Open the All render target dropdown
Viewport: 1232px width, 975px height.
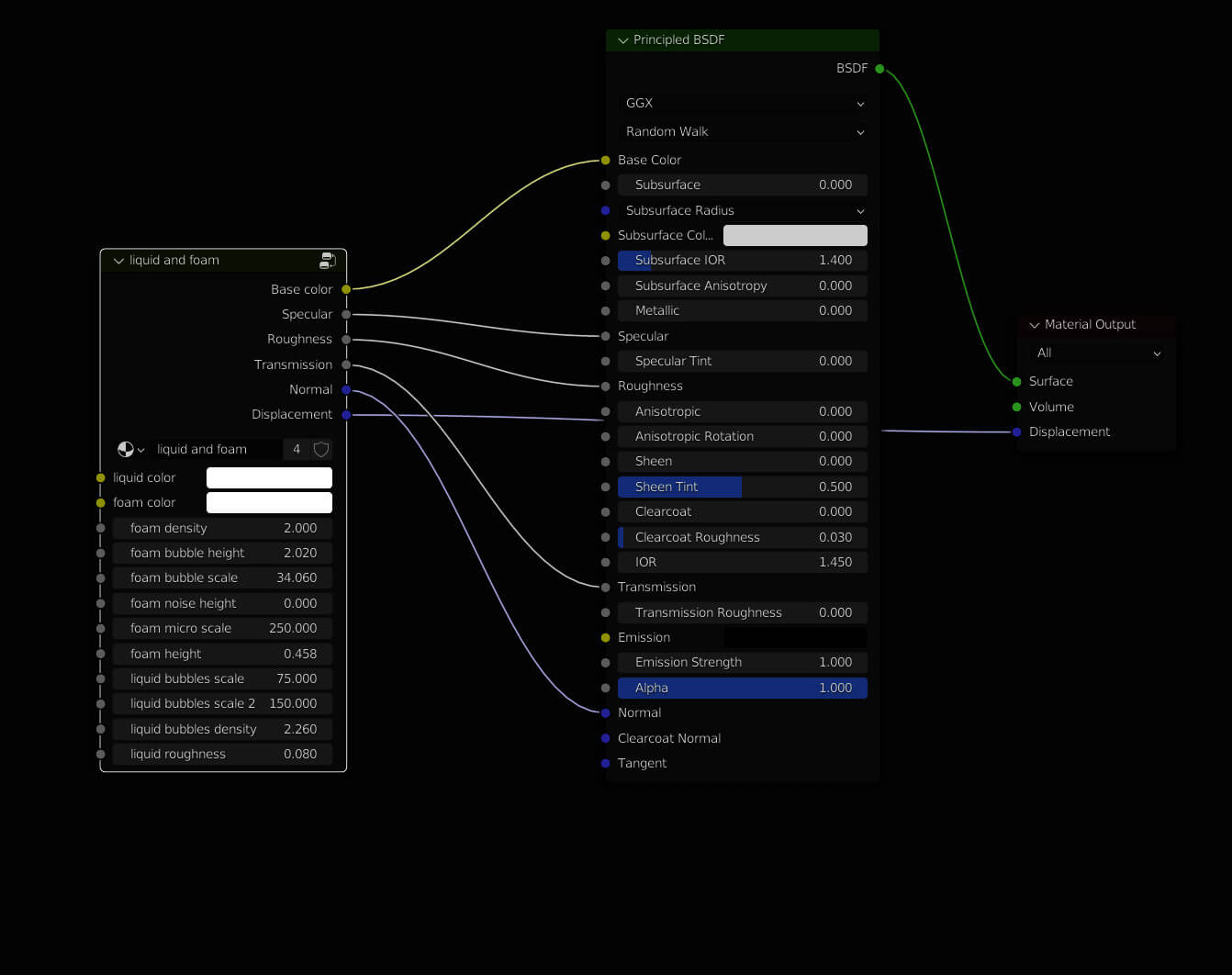(1097, 353)
